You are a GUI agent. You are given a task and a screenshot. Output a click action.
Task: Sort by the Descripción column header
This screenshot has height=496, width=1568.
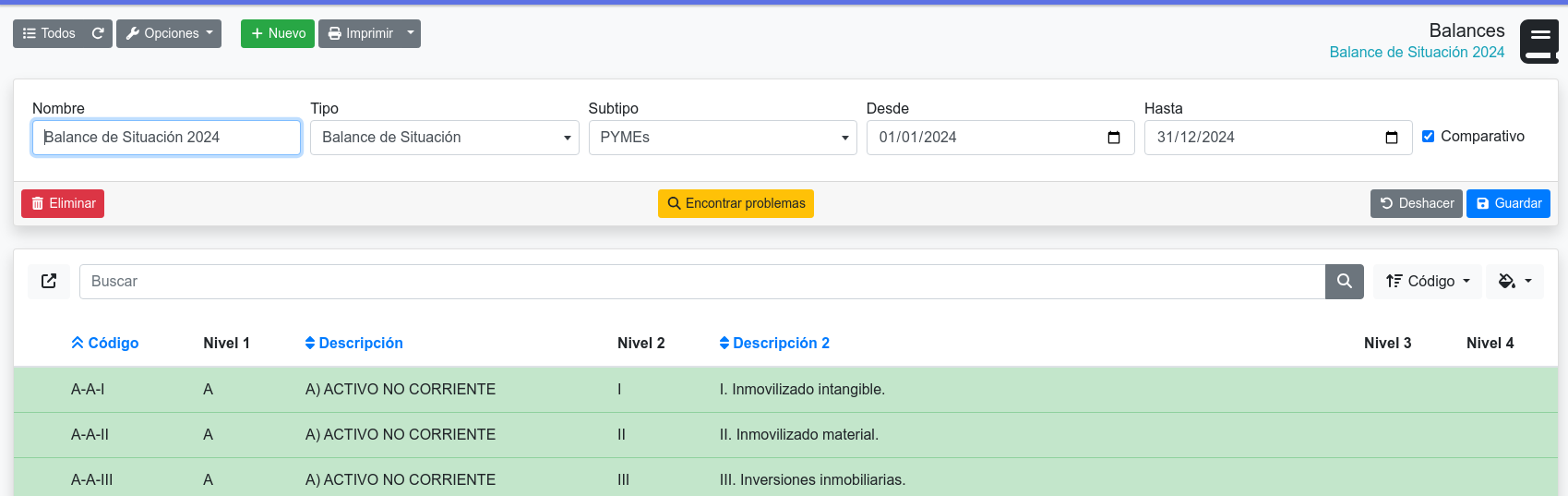[354, 343]
